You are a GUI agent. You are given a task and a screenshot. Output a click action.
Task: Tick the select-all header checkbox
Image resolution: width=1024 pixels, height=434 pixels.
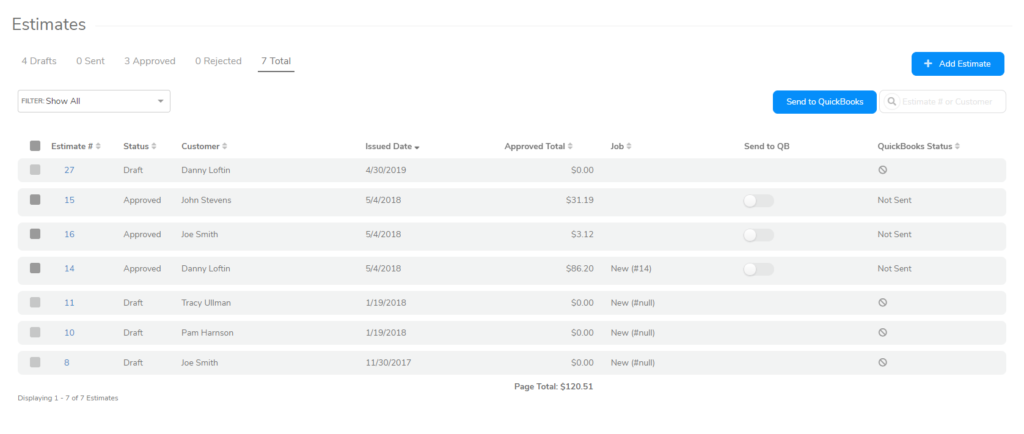click(35, 146)
